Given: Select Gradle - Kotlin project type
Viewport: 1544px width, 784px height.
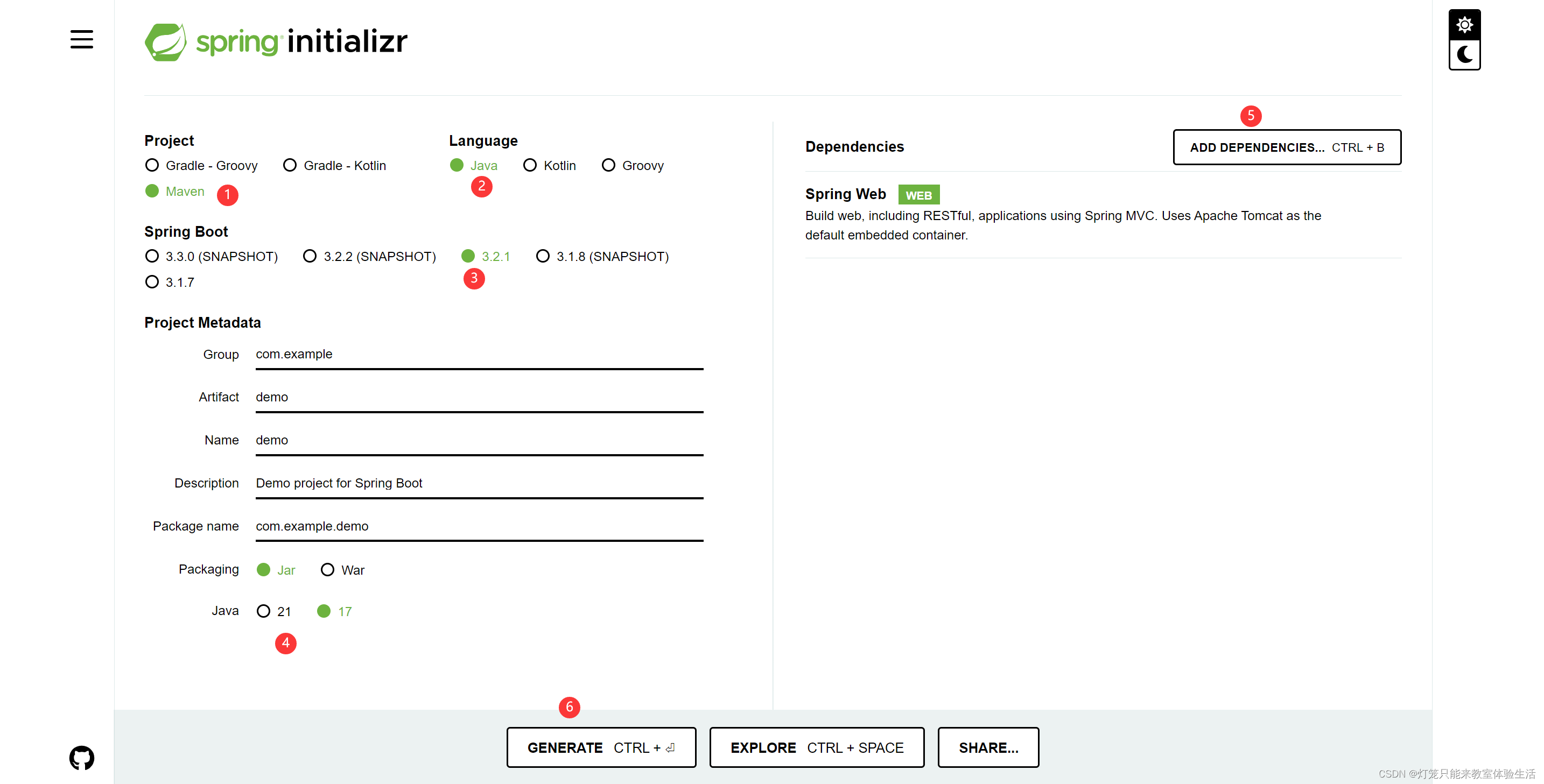Looking at the screenshot, I should coord(334,165).
